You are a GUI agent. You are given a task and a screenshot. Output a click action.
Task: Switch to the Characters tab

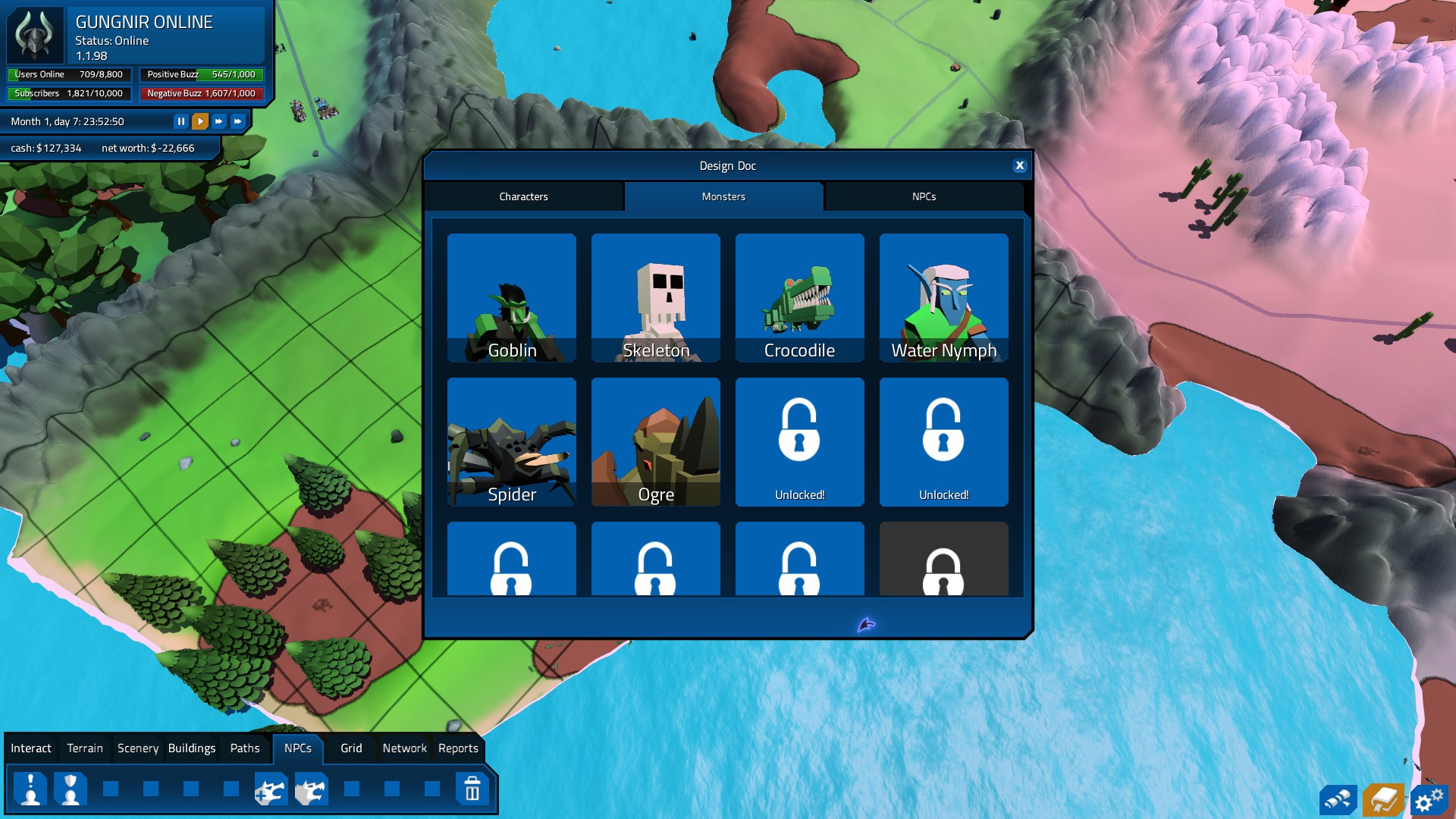[x=524, y=196]
